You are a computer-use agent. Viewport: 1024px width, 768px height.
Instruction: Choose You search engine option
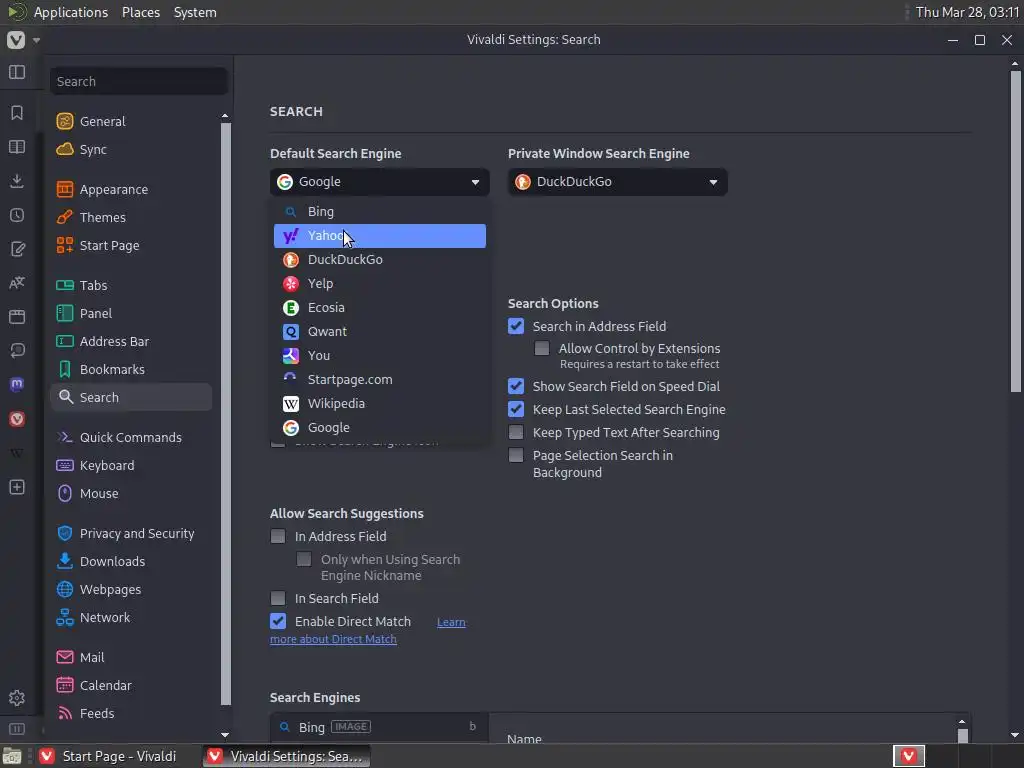pyautogui.click(x=379, y=356)
